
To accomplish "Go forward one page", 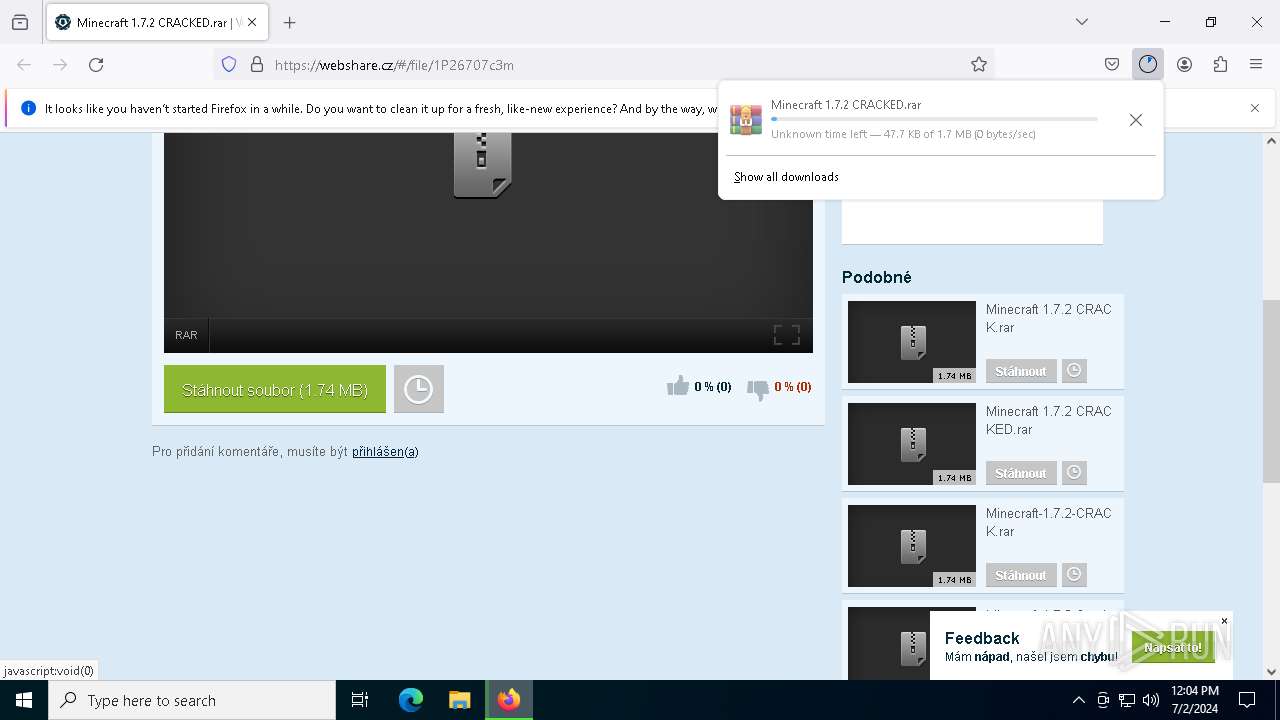I will 60,64.
